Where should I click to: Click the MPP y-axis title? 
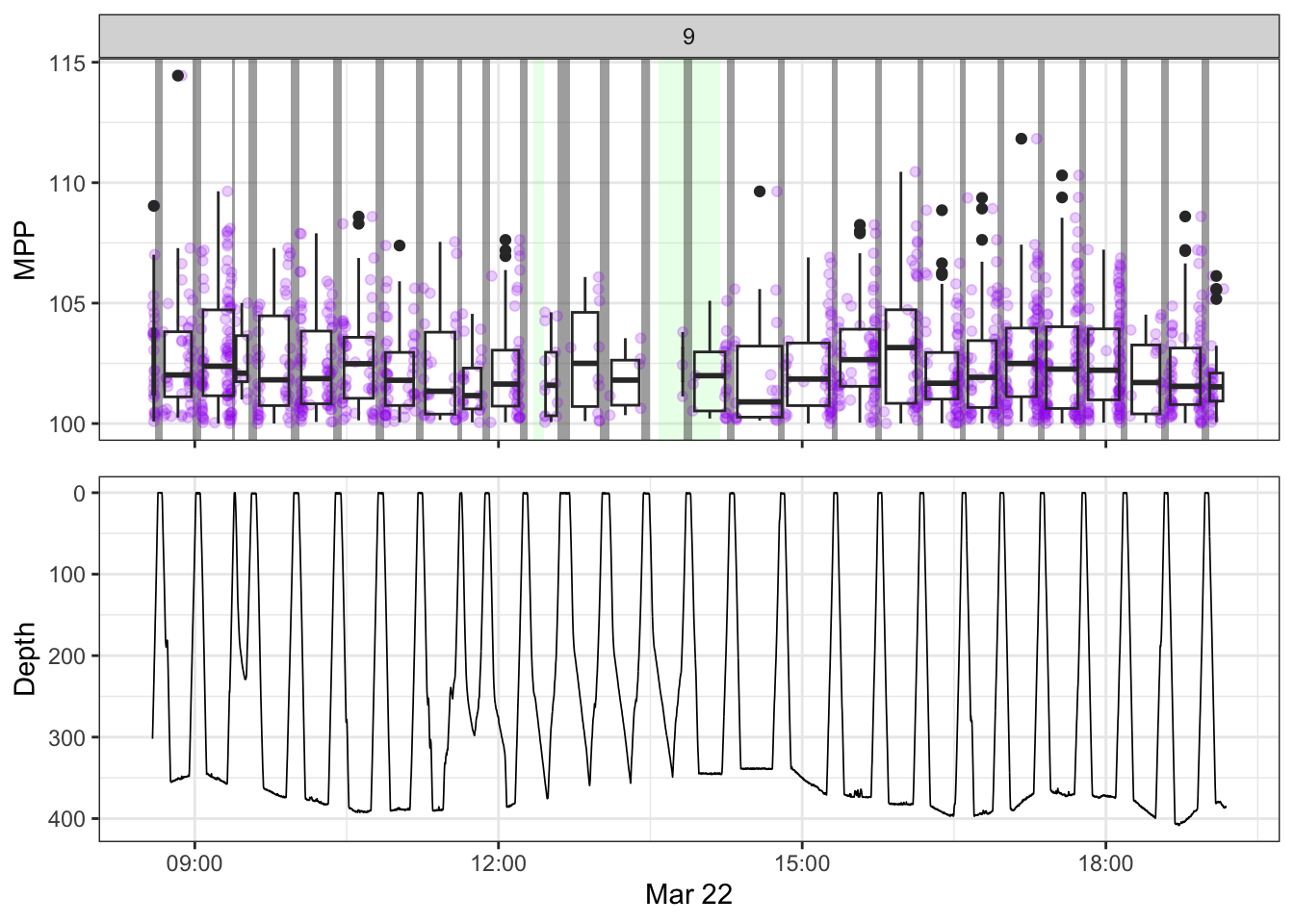25,250
